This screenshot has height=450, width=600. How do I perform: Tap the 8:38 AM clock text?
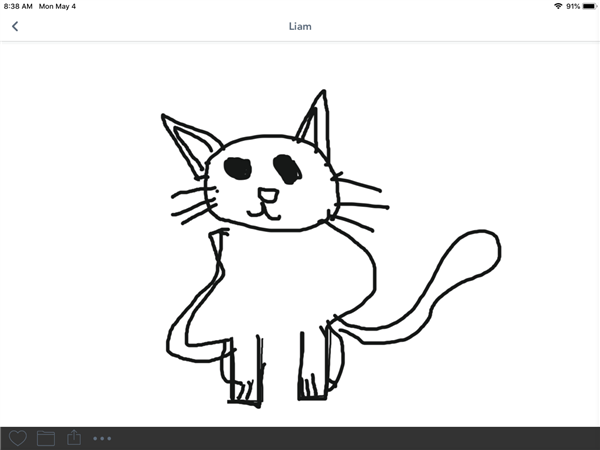[x=18, y=7]
